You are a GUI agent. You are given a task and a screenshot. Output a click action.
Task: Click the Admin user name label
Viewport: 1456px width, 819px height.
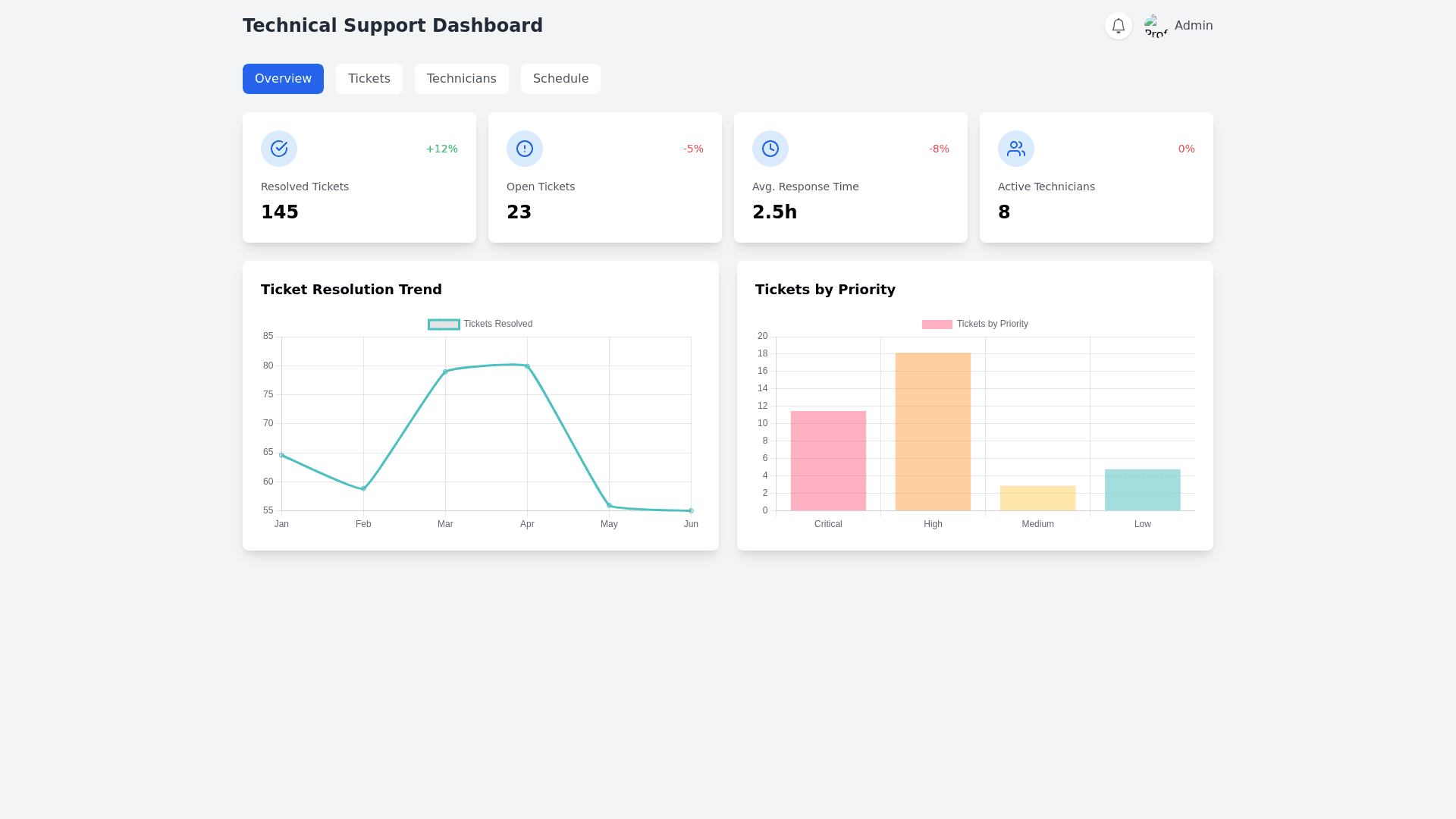tap(1194, 26)
